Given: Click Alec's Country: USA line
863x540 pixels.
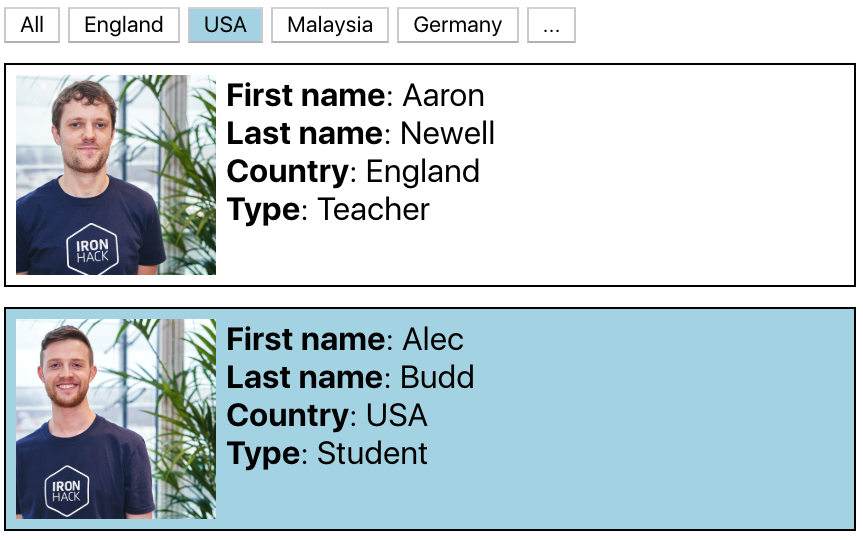Looking at the screenshot, I should (x=327, y=416).
